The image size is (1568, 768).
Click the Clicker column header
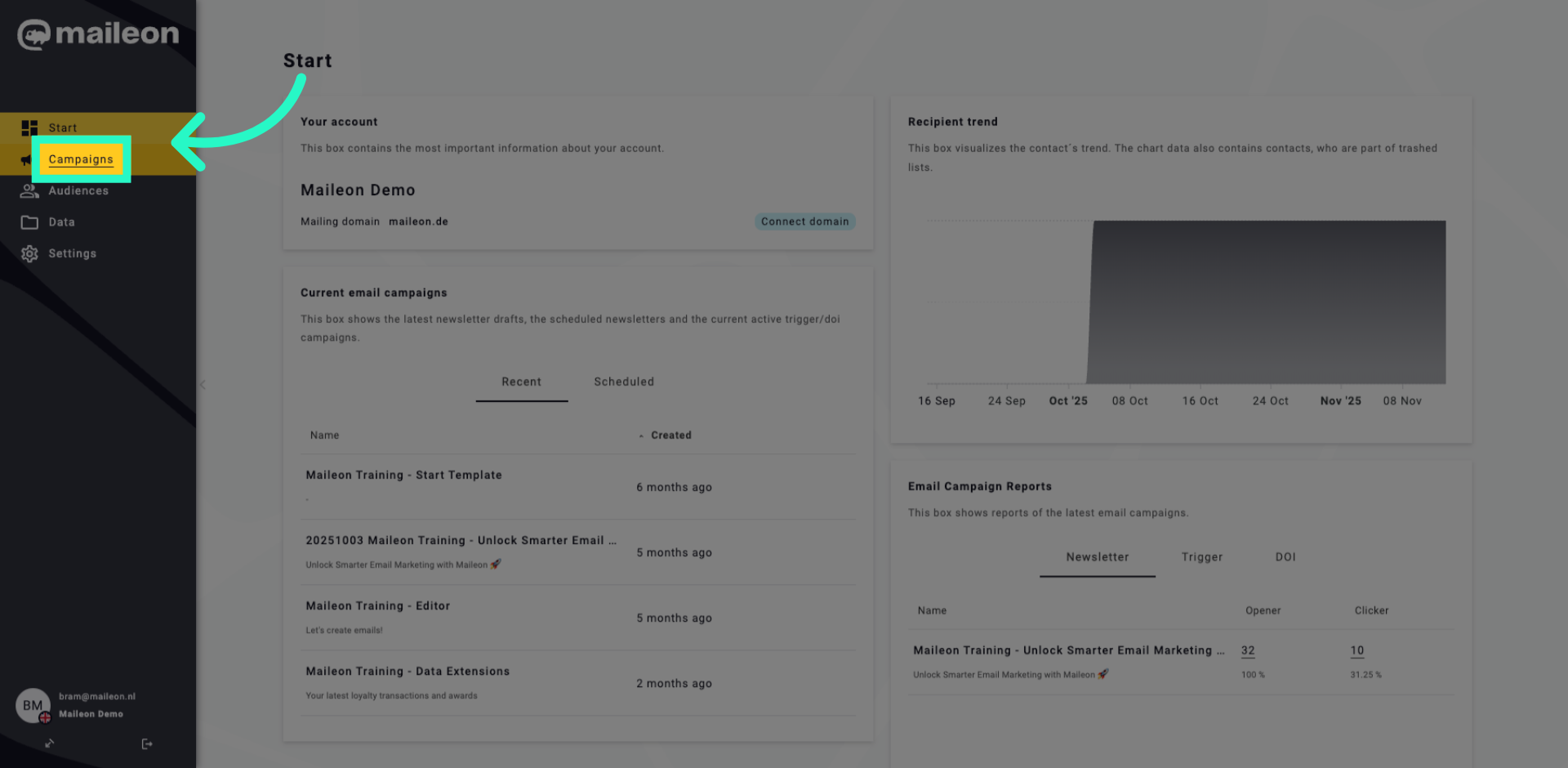(1371, 610)
